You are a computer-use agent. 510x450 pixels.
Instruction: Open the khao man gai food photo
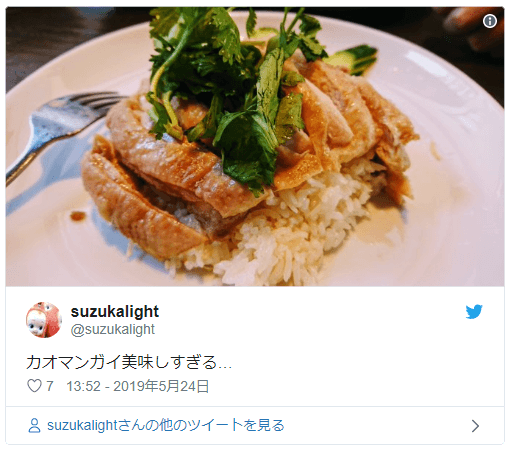255,146
